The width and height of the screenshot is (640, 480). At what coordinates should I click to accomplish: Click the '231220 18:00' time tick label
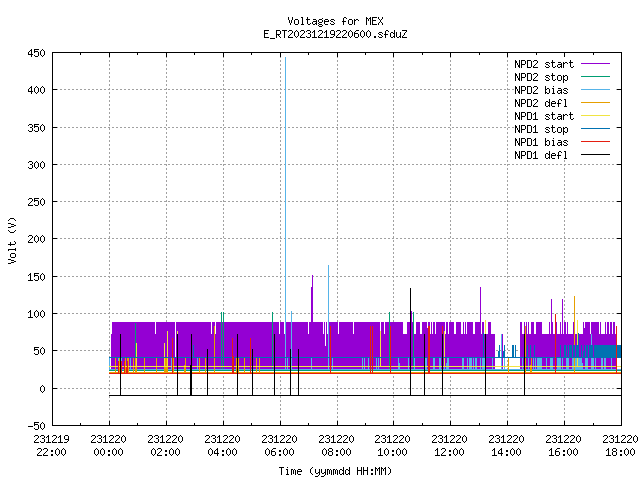coord(620,446)
